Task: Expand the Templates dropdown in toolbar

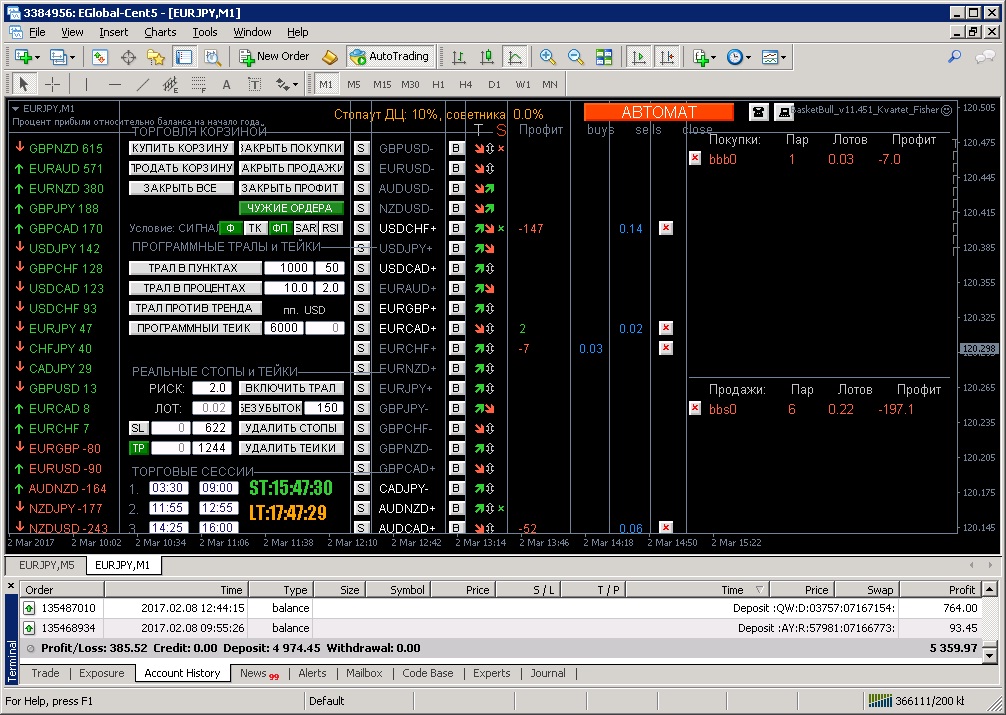Action: 784,57
